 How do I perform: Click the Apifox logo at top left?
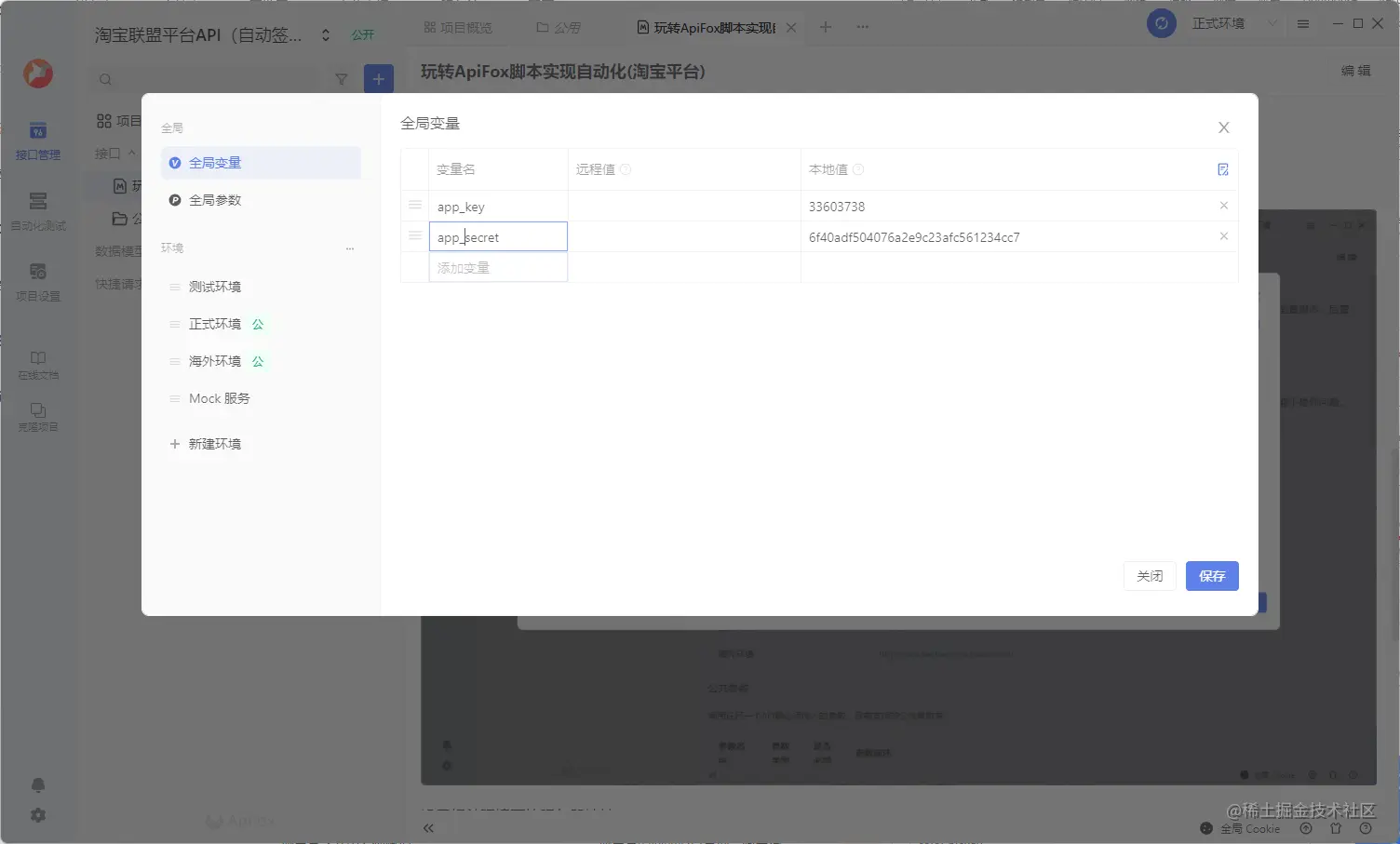click(37, 74)
